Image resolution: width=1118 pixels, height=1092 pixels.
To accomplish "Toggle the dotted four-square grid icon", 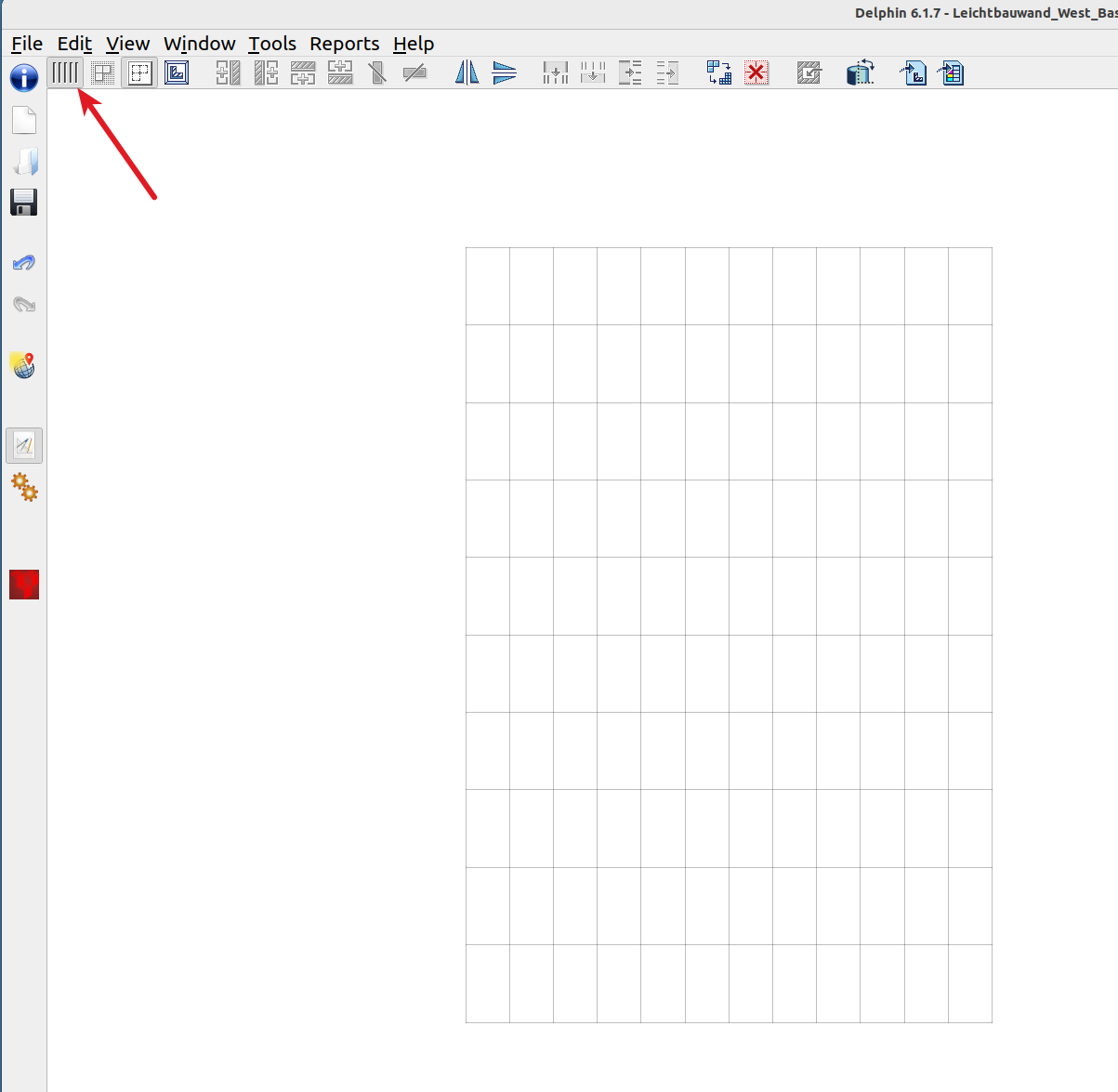I will pyautogui.click(x=102, y=72).
